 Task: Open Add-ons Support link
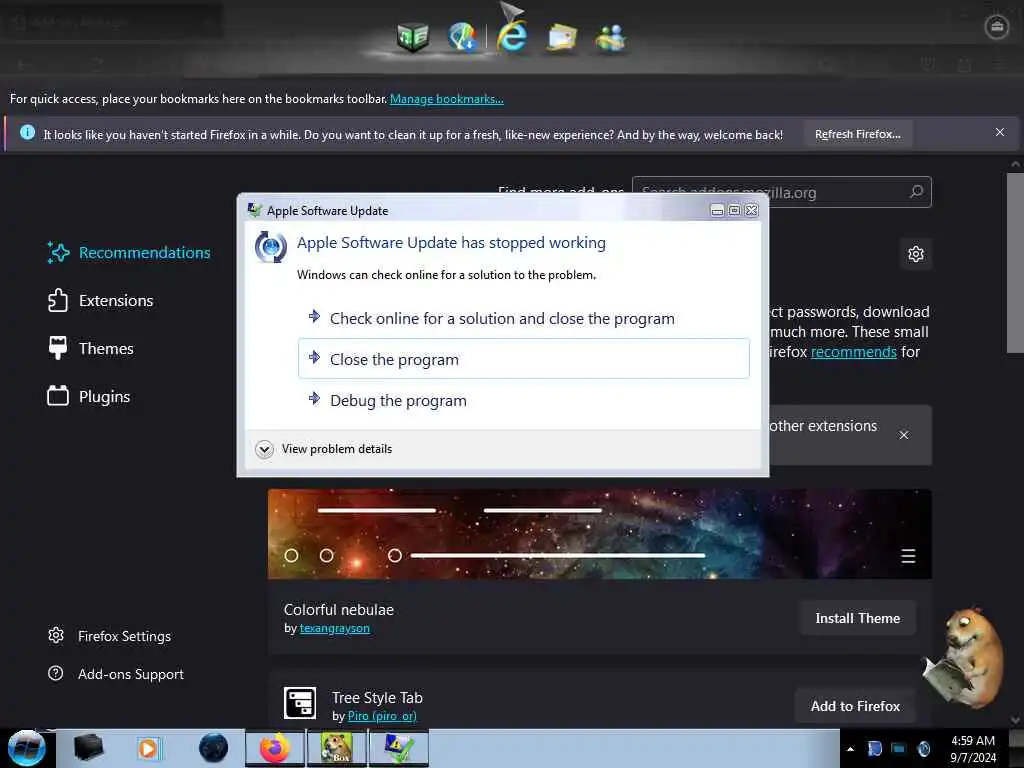point(116,674)
